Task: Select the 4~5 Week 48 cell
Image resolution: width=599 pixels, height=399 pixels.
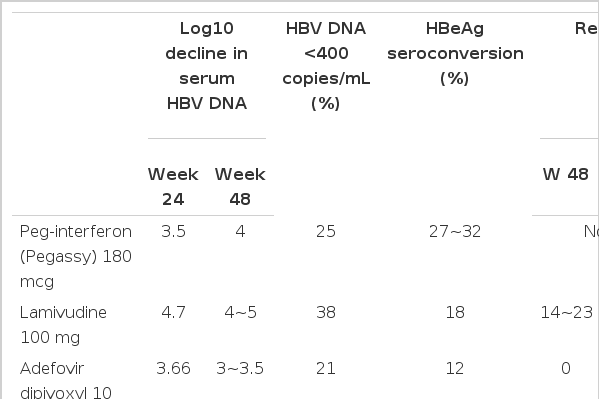Action: click(240, 313)
